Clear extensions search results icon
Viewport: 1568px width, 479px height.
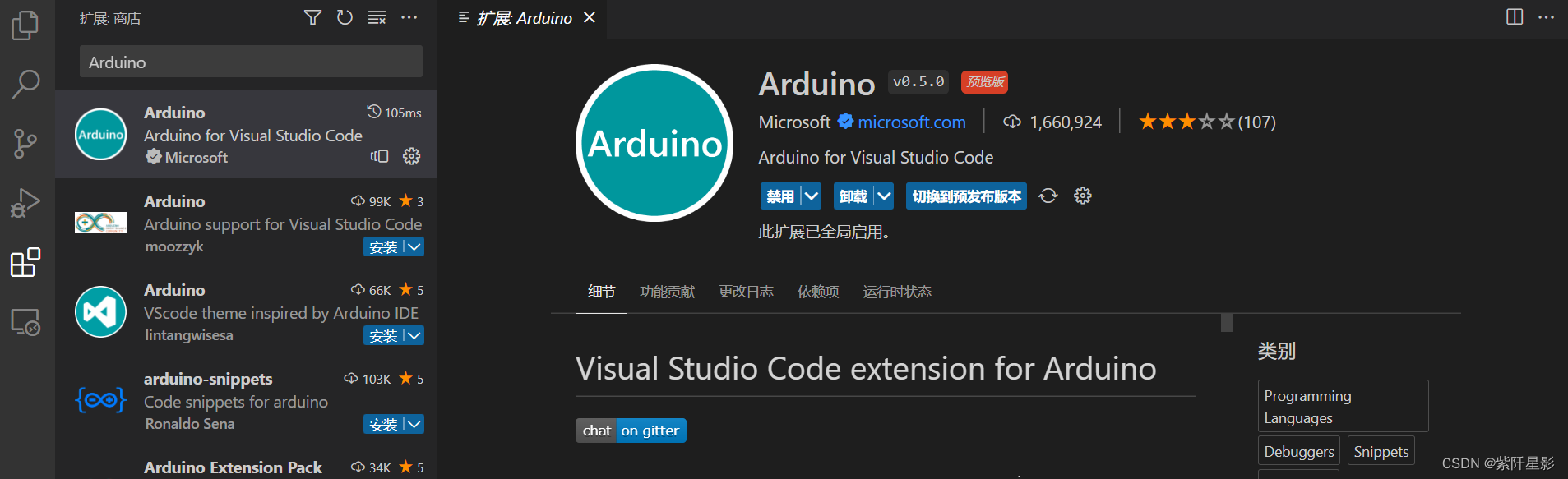click(377, 17)
